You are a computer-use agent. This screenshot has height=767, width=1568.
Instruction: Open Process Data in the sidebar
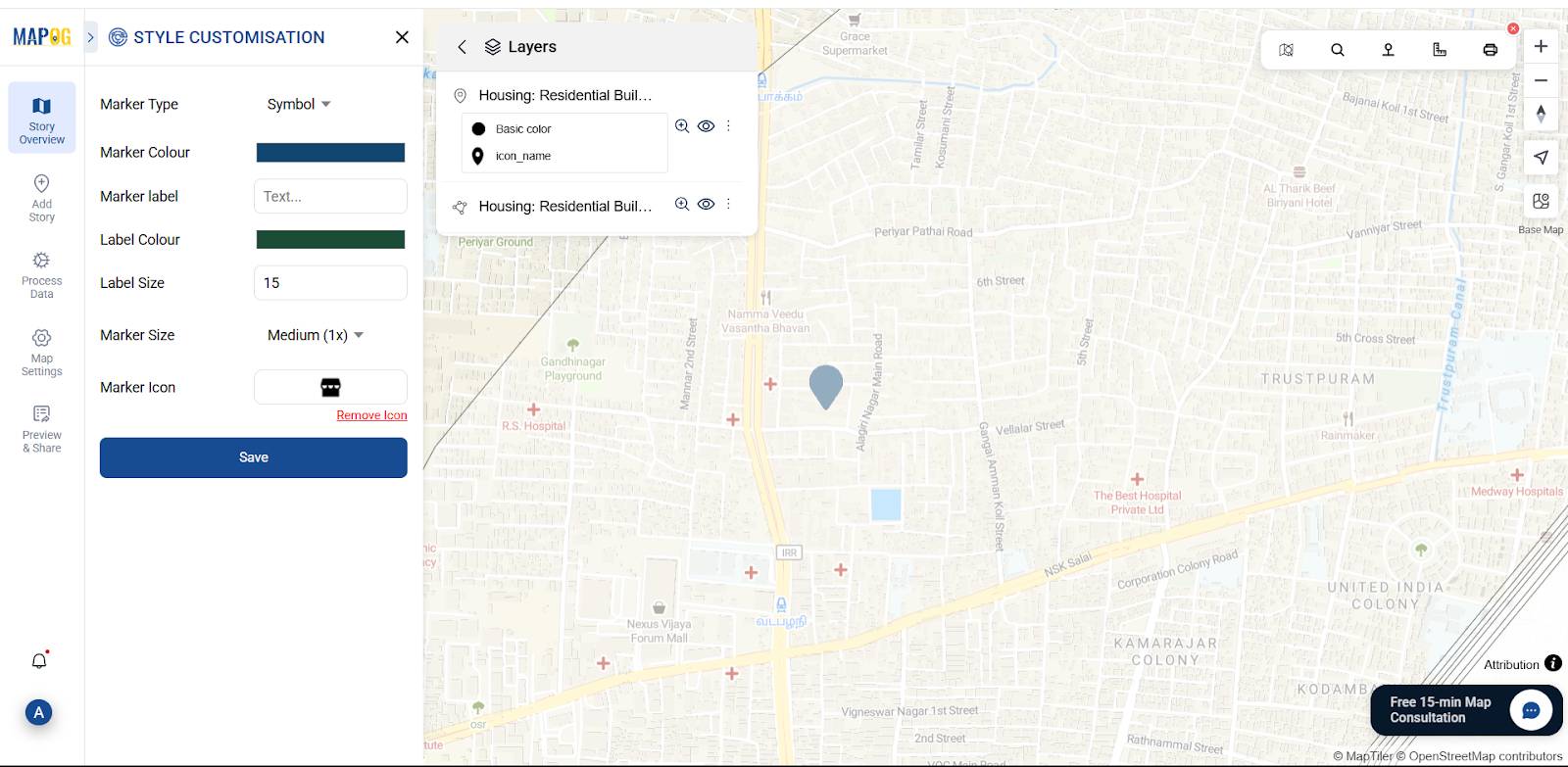[41, 274]
